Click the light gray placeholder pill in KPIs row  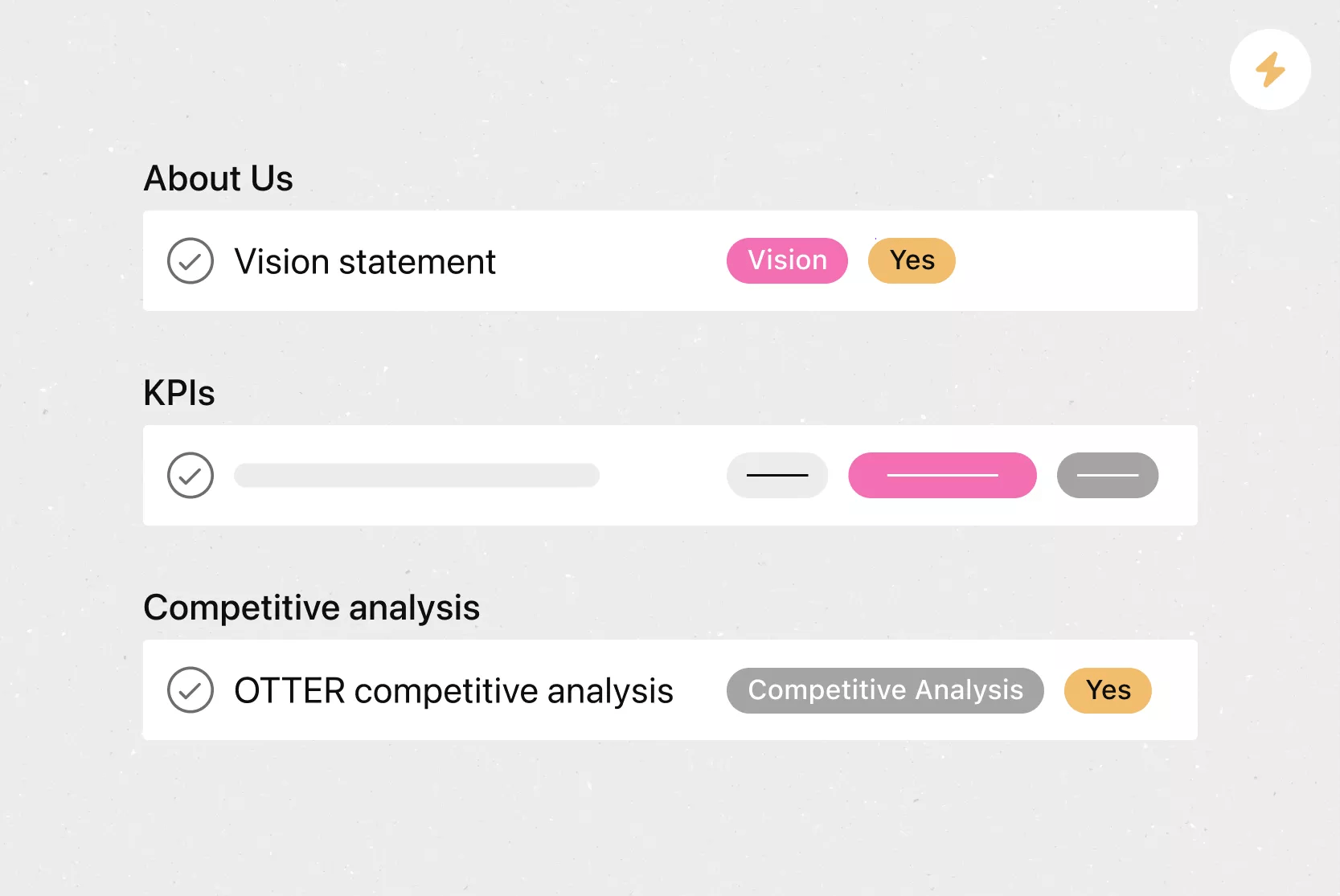coord(777,475)
